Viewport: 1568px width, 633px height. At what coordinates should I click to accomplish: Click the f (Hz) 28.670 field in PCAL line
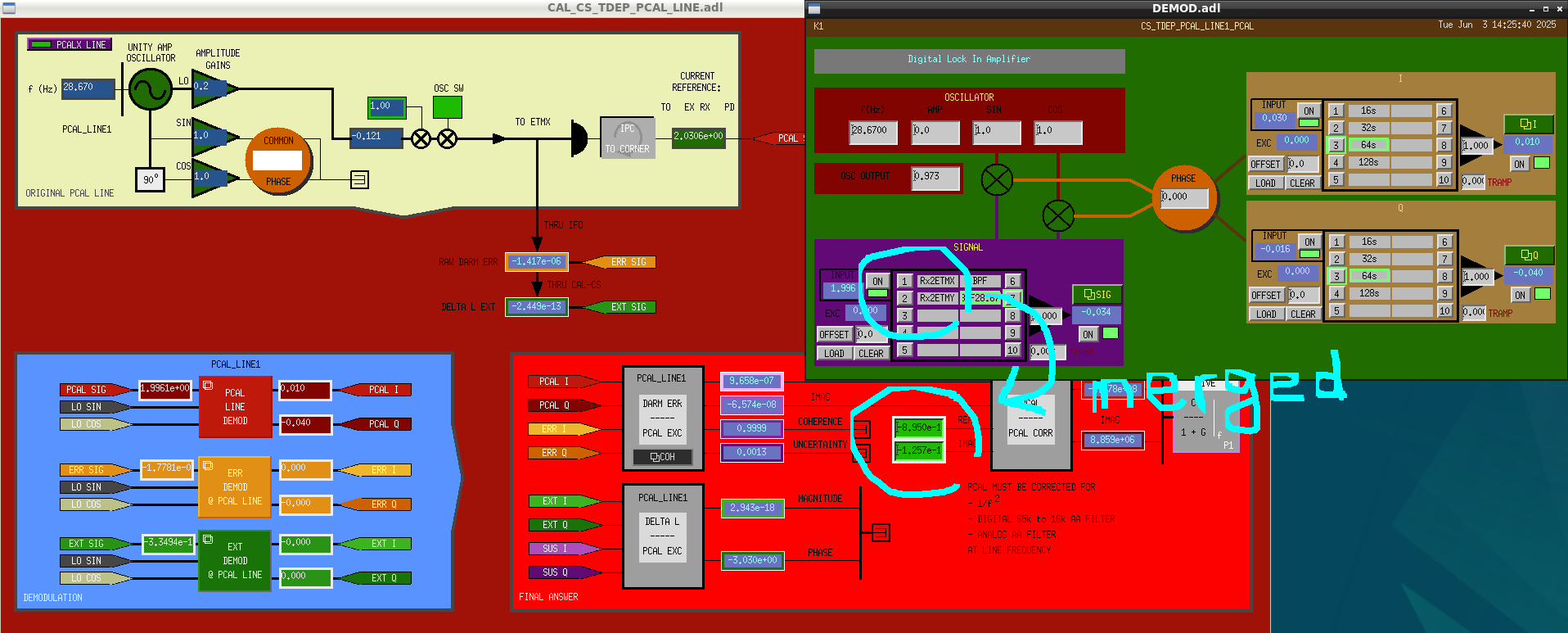[x=88, y=88]
